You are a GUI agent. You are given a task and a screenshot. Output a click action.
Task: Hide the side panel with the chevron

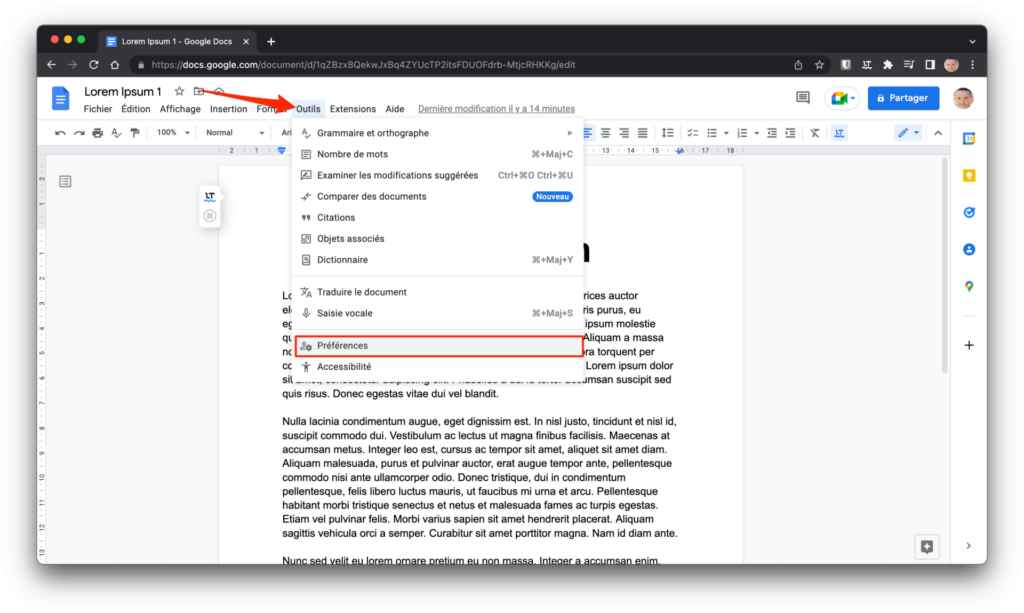tap(968, 546)
